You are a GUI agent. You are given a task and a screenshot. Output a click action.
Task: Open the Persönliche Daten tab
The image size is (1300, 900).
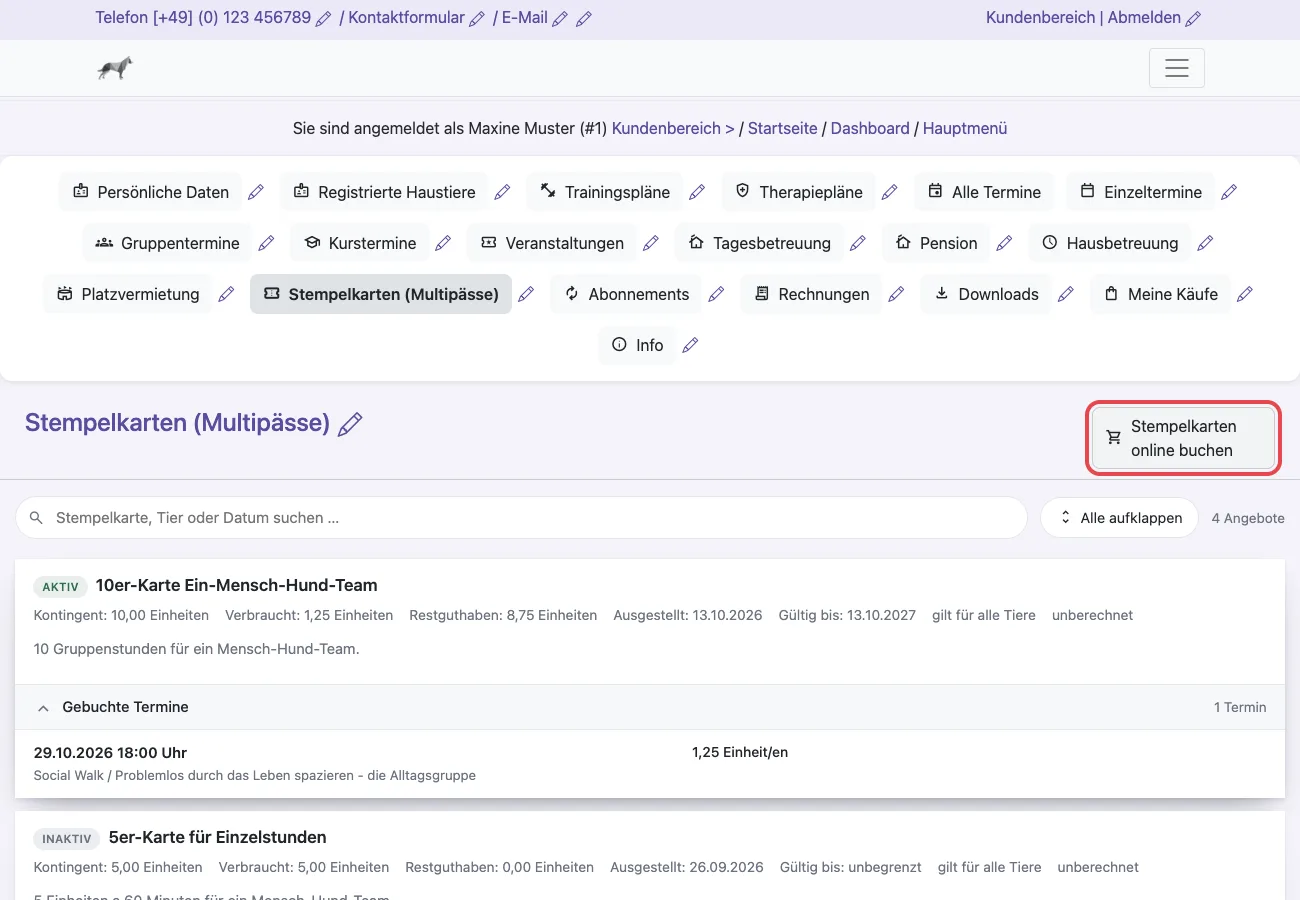pyautogui.click(x=150, y=192)
